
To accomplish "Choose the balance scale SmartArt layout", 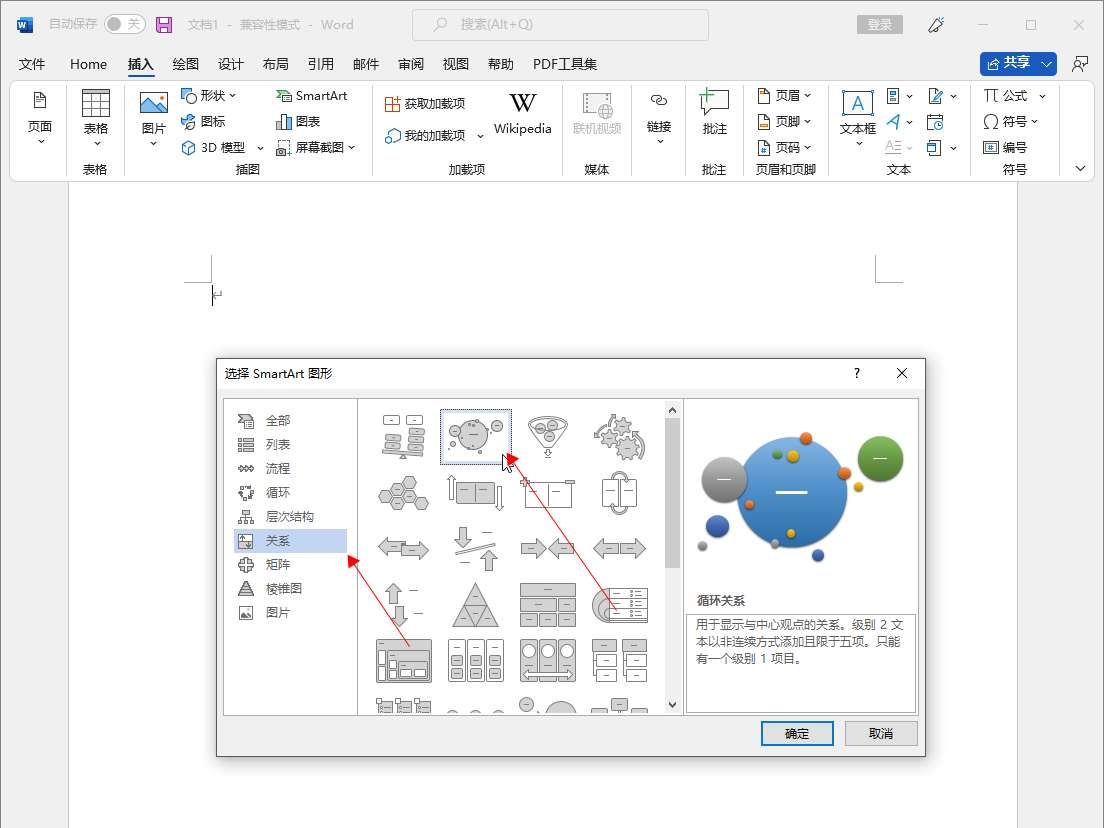I will click(403, 437).
